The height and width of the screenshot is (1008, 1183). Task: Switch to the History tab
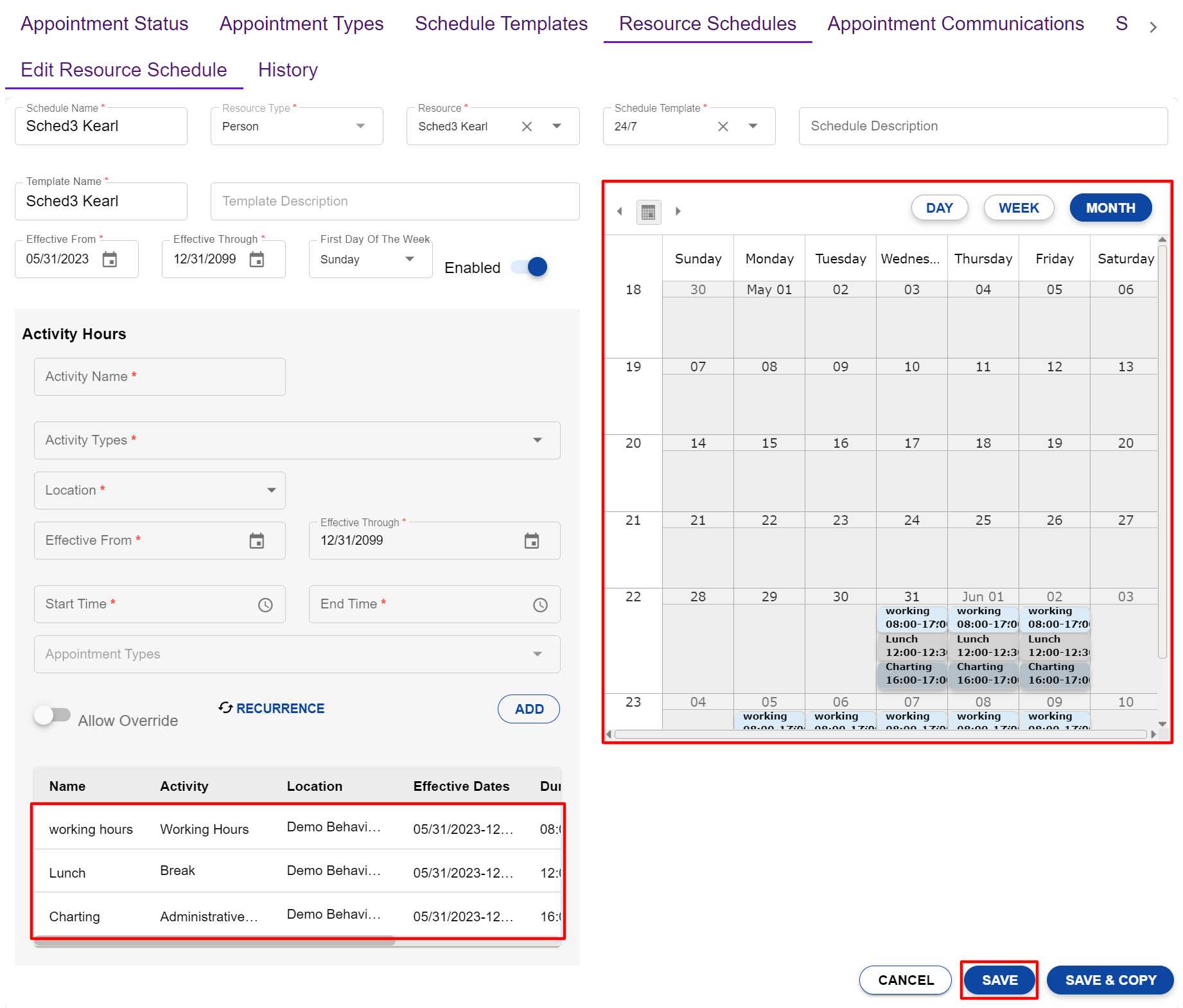pyautogui.click(x=288, y=69)
